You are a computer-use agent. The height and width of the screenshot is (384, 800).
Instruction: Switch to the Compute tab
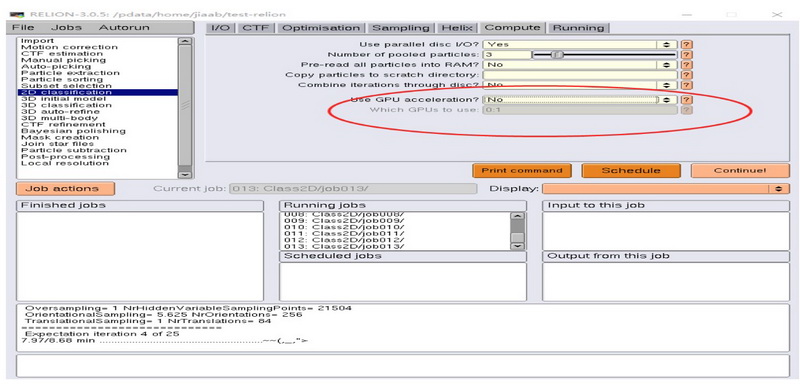(x=512, y=28)
